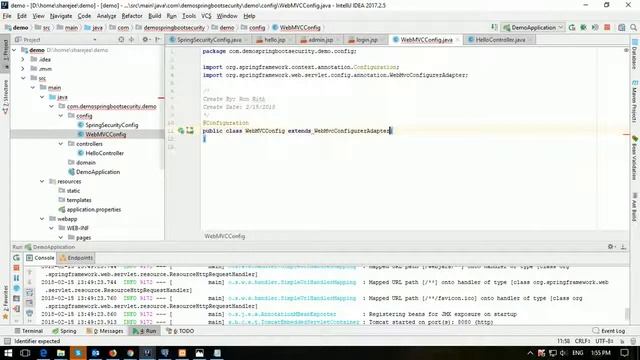The height and width of the screenshot is (360, 640).
Task: Select SpringSecurityConfig class in project tree
Action: click(x=112, y=125)
